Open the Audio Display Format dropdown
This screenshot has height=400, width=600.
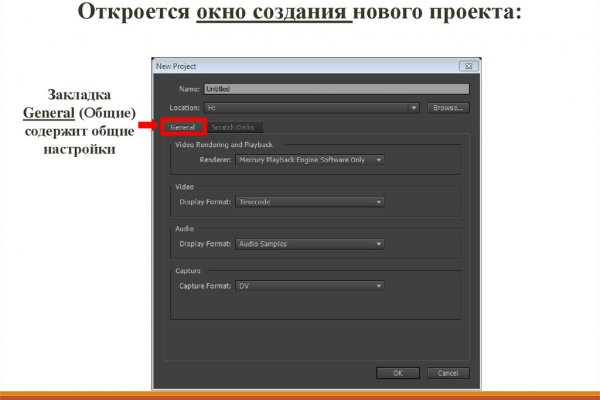310,243
